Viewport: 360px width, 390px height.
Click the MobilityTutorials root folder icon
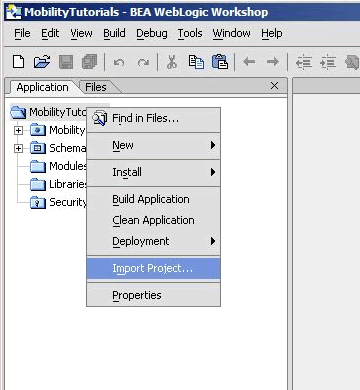tap(18, 112)
